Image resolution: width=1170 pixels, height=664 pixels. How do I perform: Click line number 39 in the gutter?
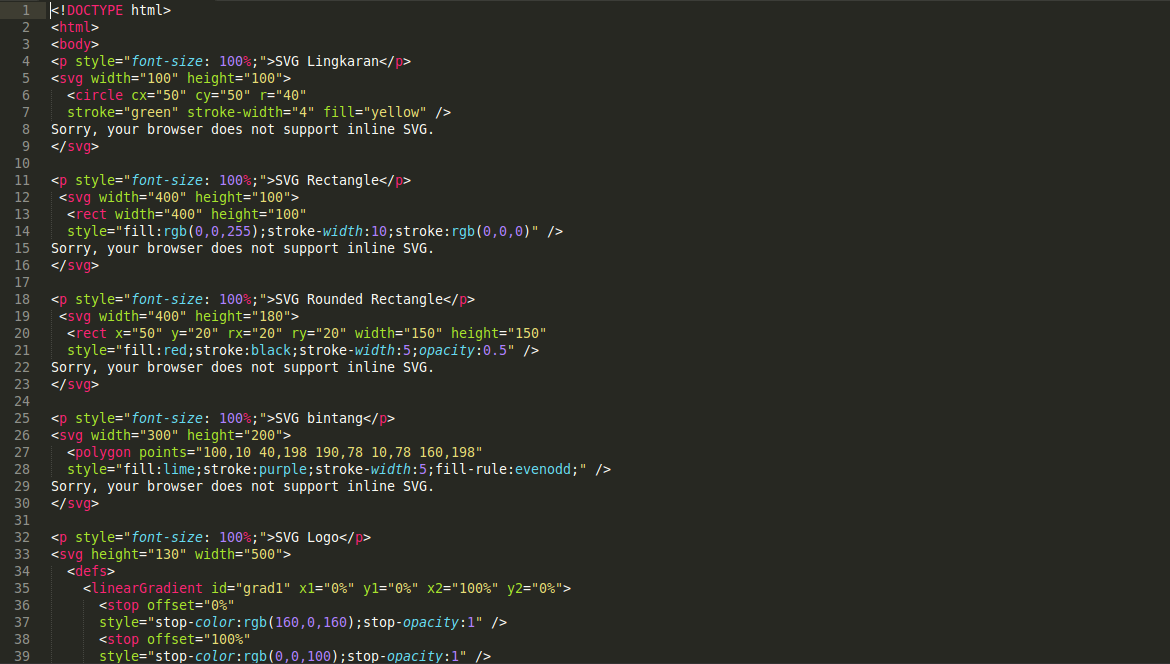(x=22, y=656)
